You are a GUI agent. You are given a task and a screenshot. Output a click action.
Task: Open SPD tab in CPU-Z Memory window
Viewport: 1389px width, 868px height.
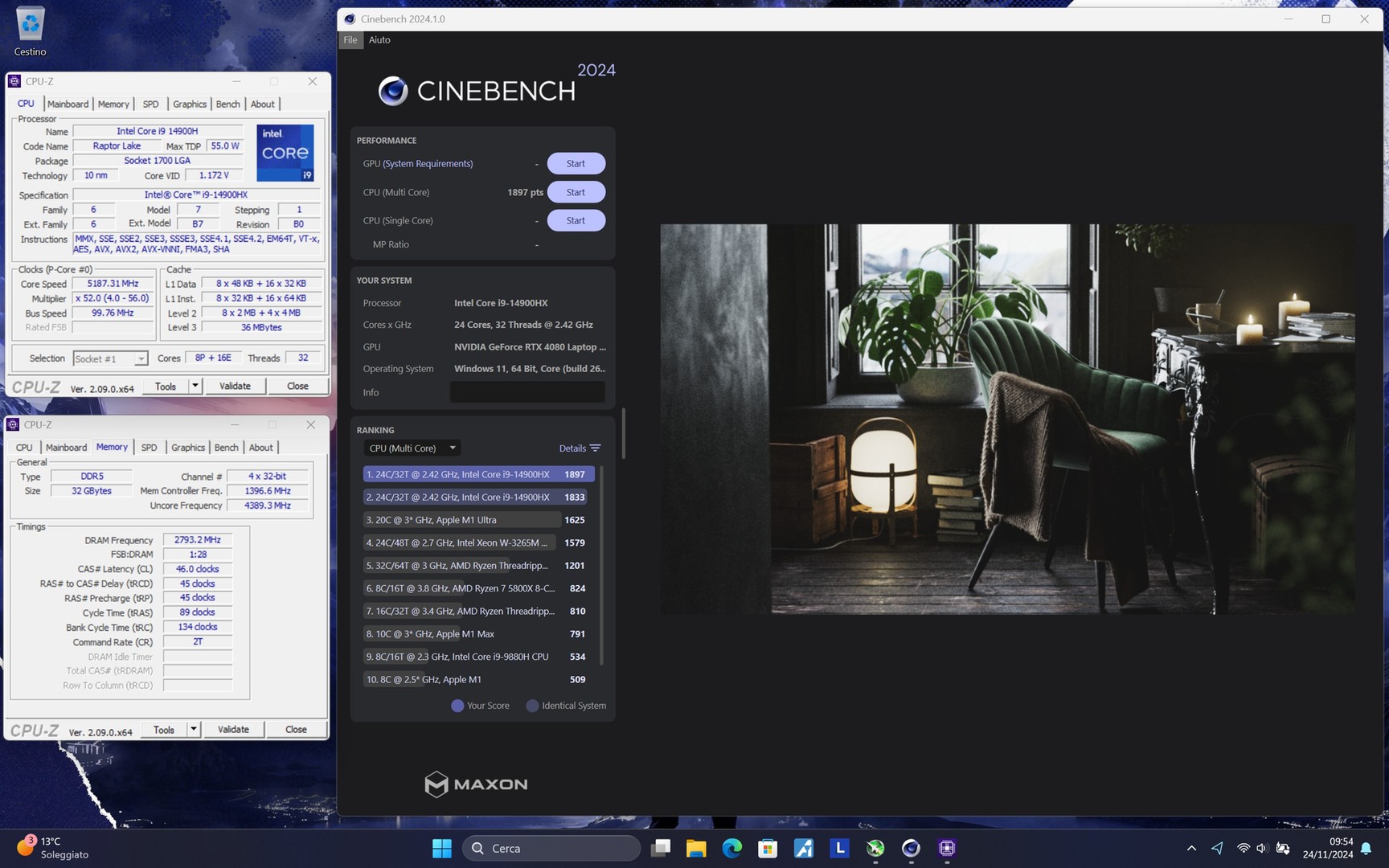[x=149, y=448]
